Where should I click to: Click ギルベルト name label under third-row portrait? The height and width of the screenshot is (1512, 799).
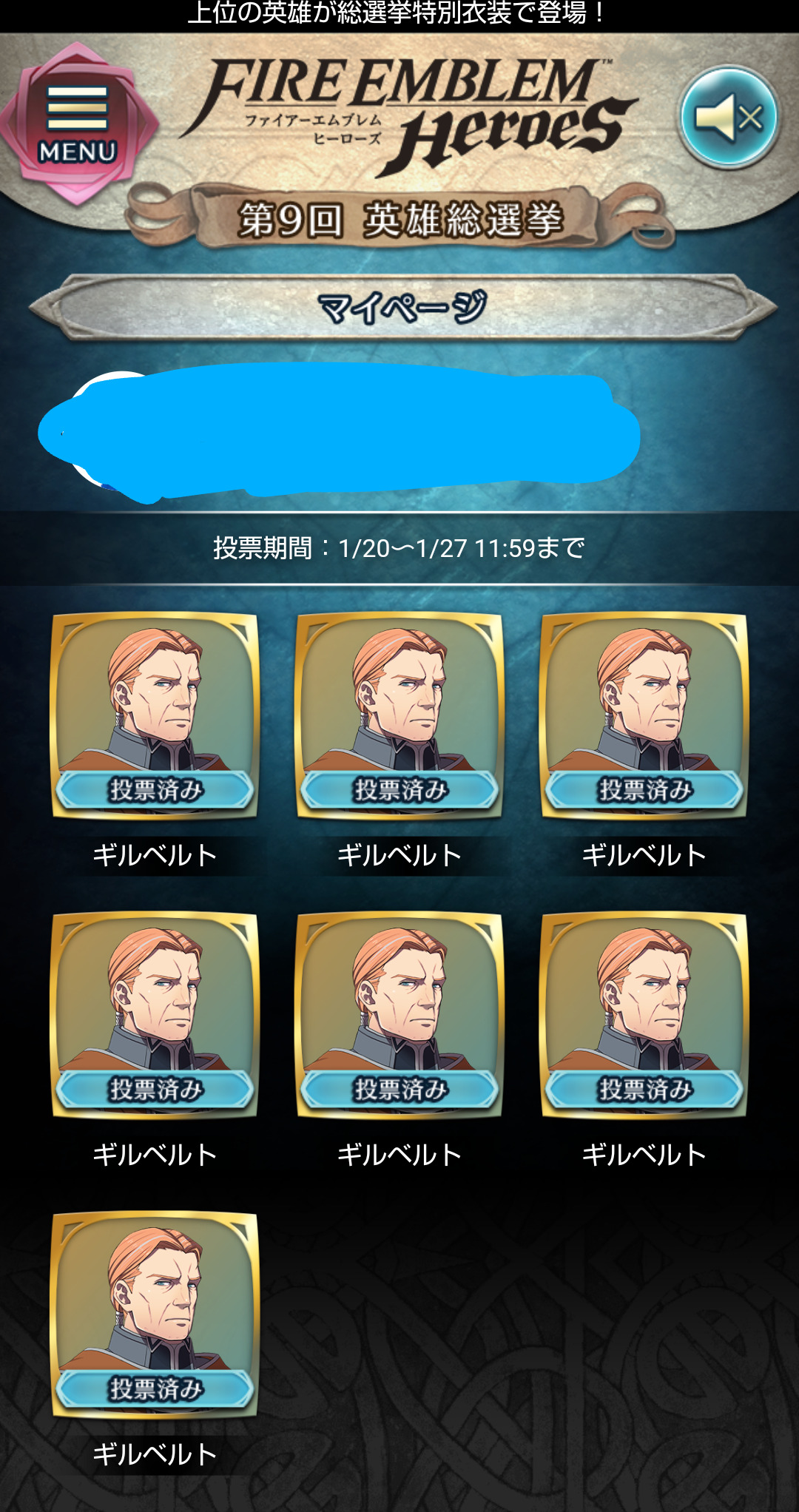pyautogui.click(x=155, y=1454)
